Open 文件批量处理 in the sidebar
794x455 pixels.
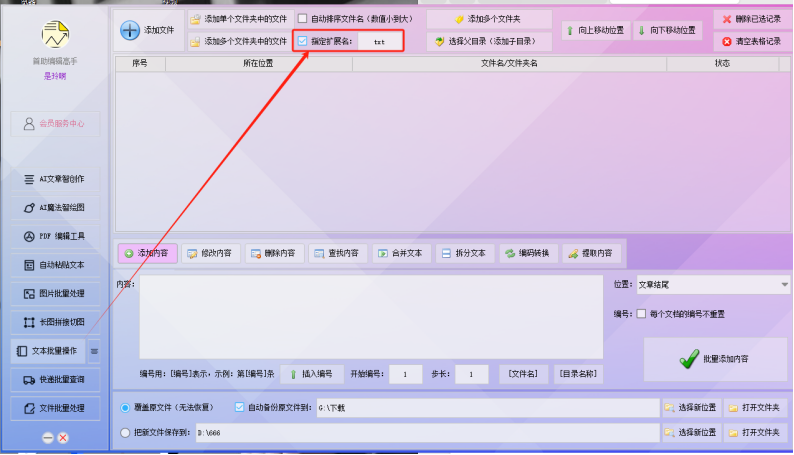point(55,408)
